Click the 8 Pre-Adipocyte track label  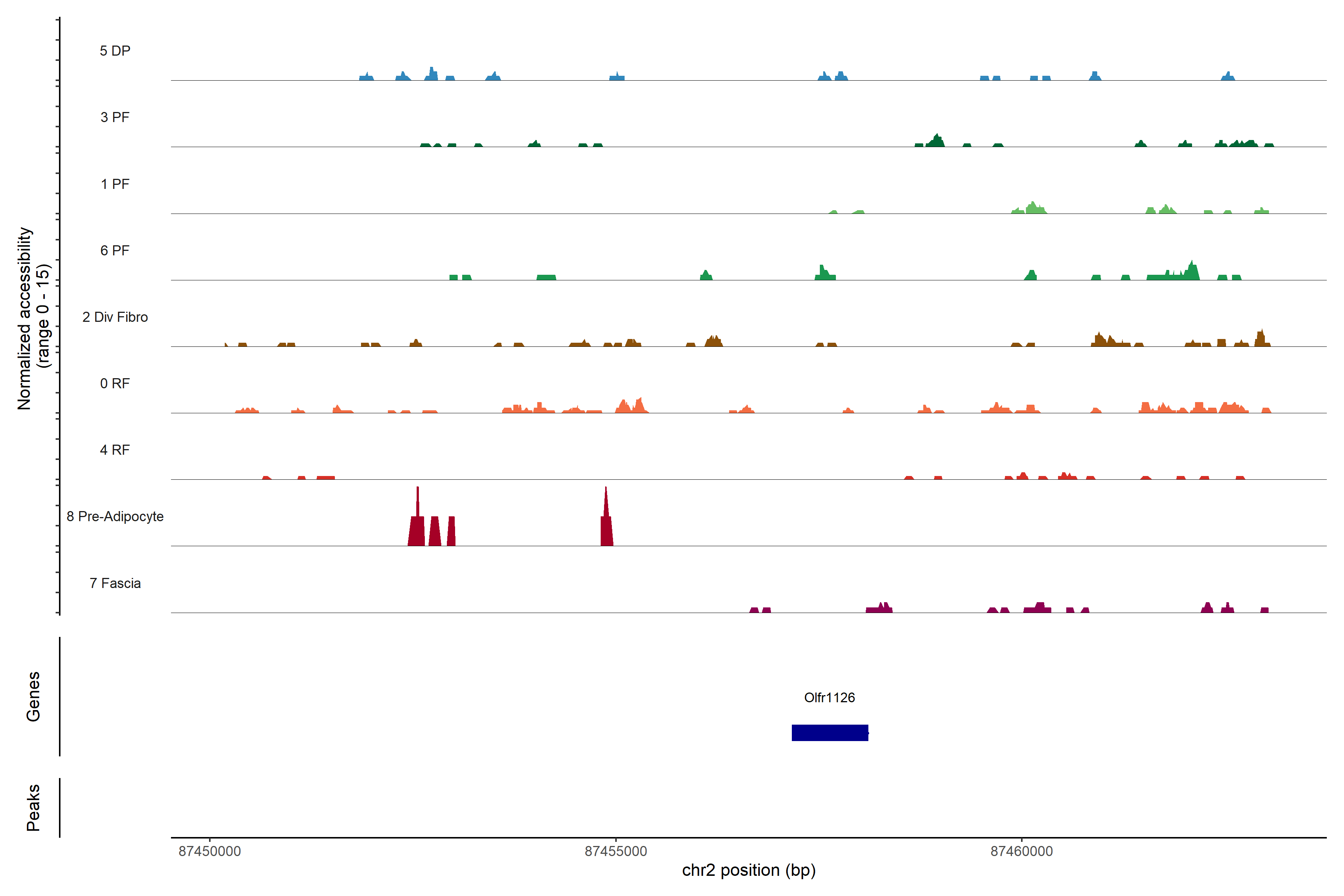click(115, 517)
